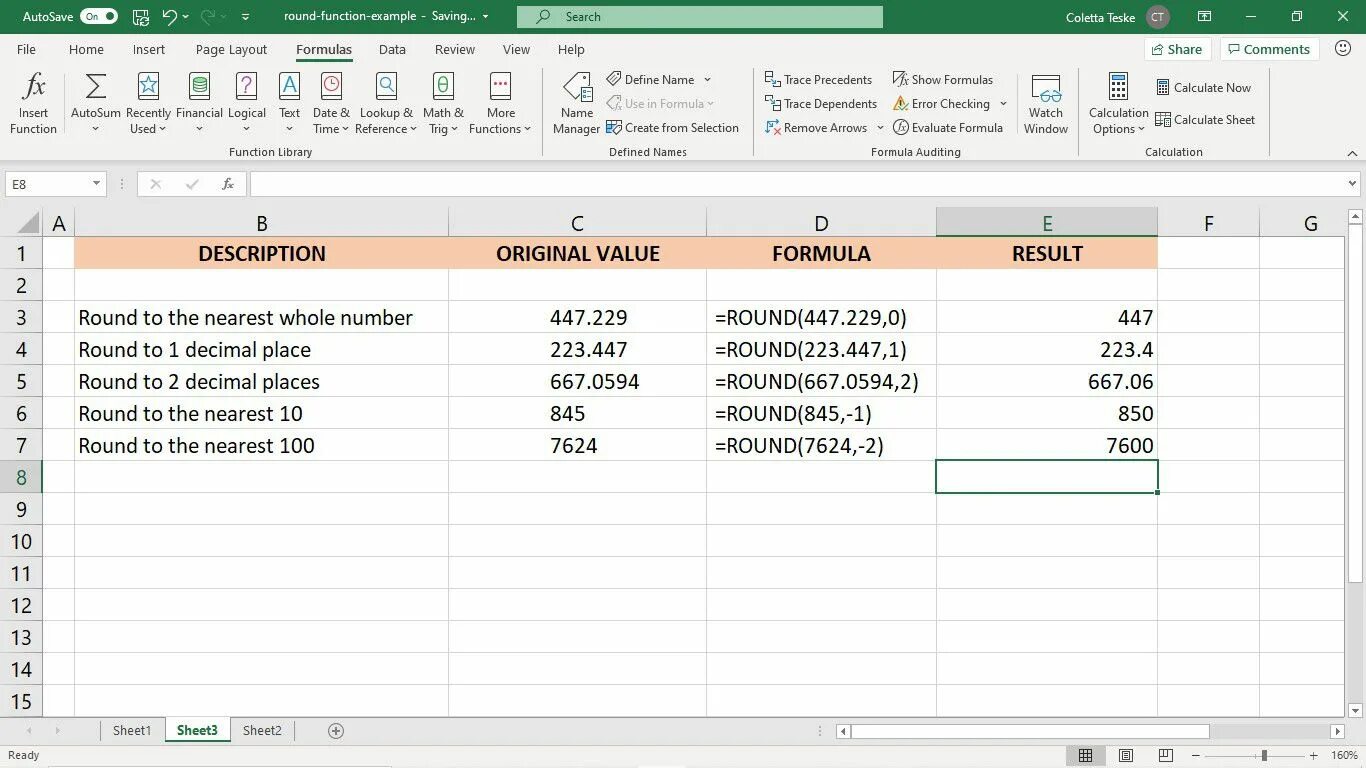Screen dimensions: 1366x768
Task: Open the Data ribbon tab
Action: (x=392, y=49)
